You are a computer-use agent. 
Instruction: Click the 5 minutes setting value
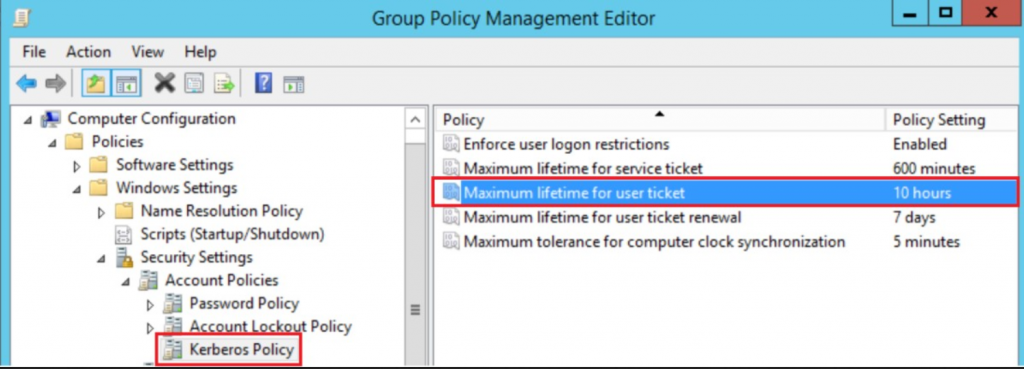click(926, 242)
